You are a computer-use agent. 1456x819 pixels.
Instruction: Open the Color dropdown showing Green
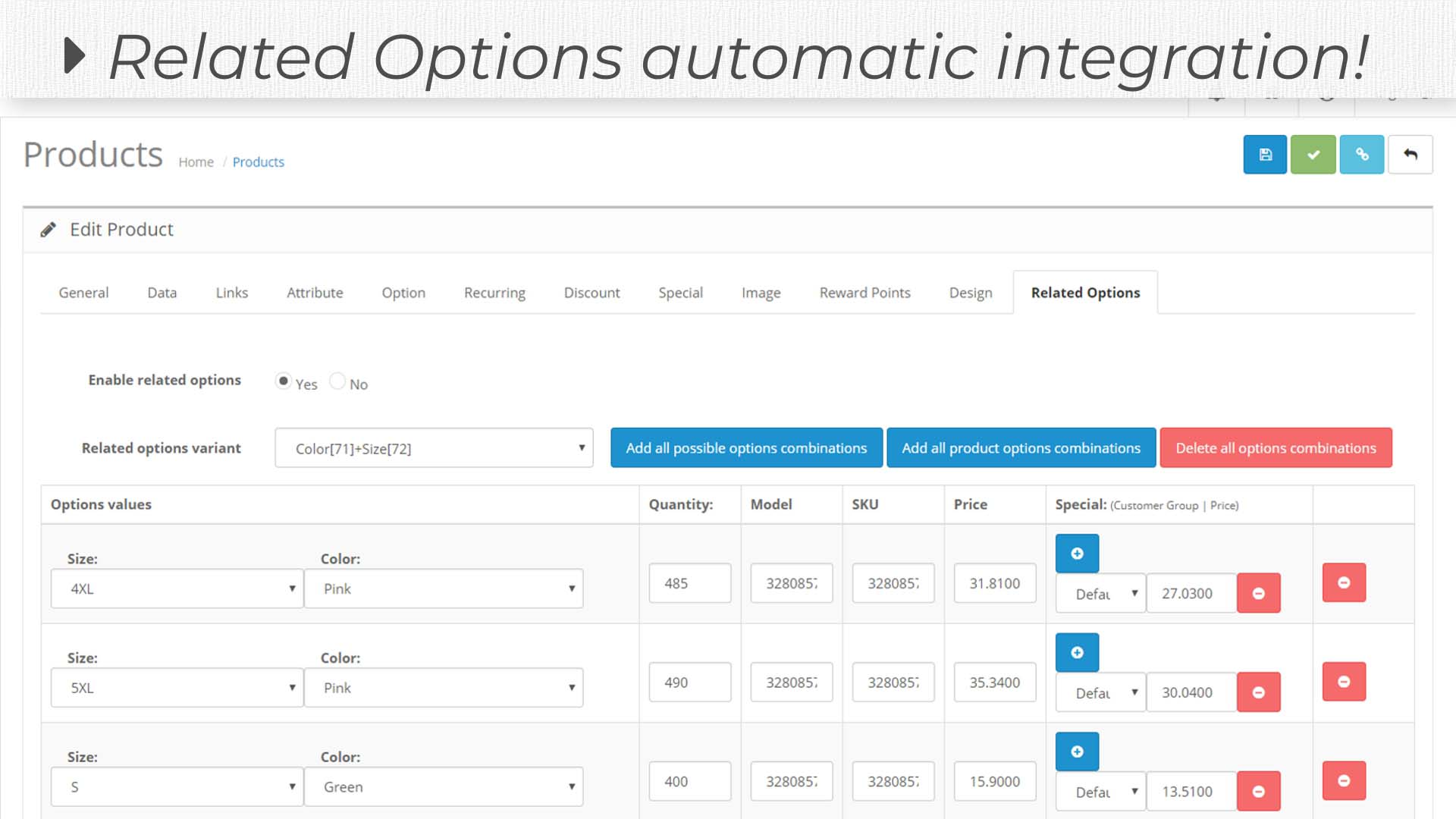point(444,786)
